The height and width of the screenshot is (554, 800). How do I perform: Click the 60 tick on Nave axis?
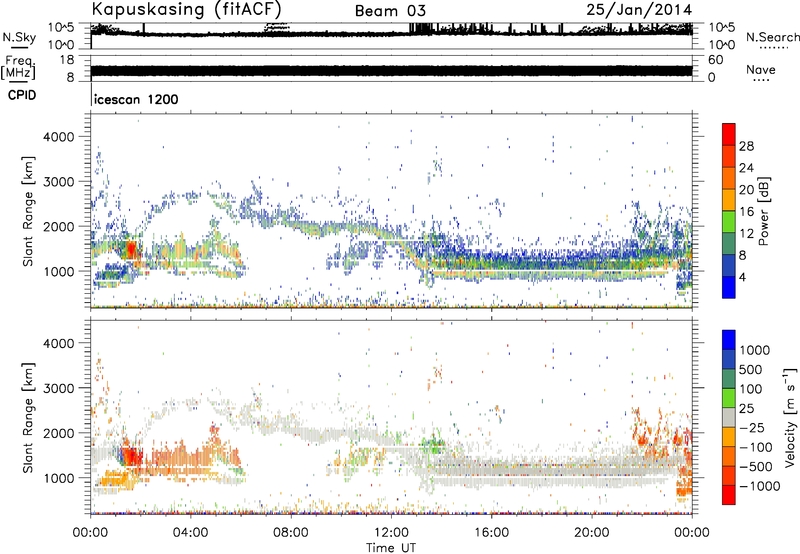point(715,60)
